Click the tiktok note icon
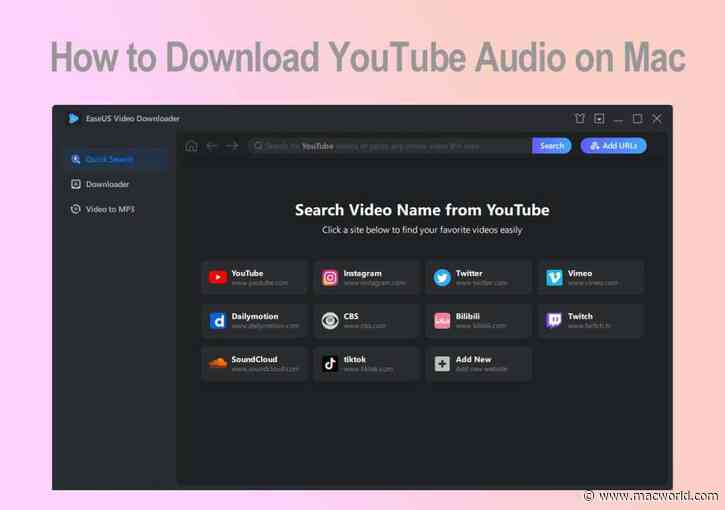The image size is (725, 510). click(330, 363)
